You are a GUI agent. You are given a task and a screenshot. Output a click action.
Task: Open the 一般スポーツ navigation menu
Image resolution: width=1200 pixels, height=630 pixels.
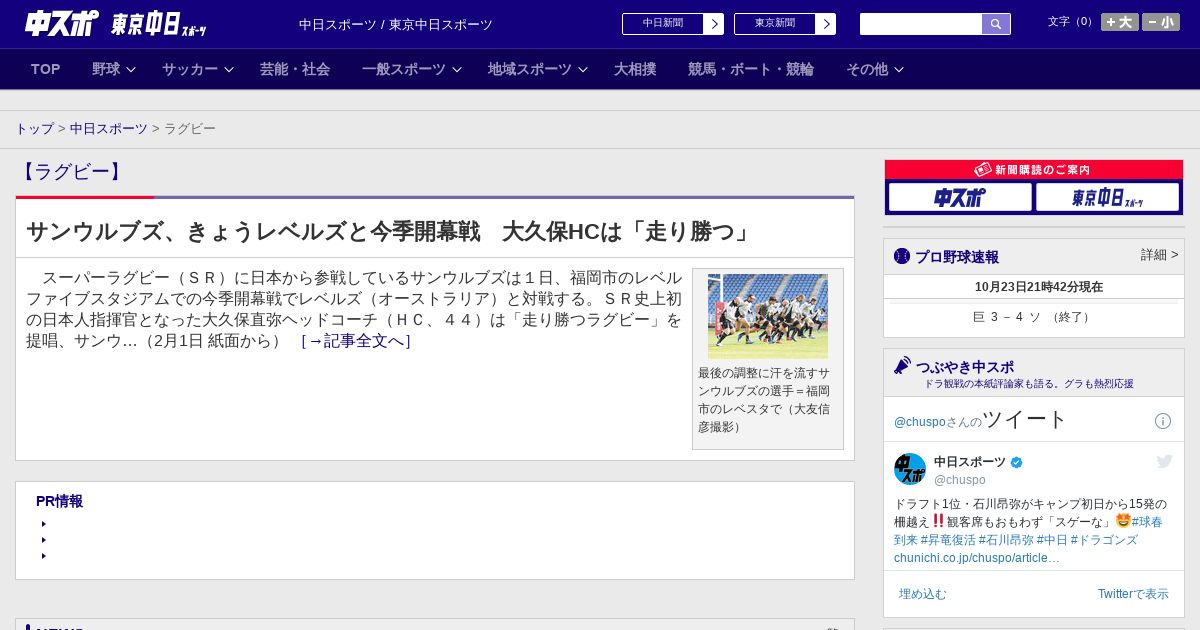tap(404, 69)
